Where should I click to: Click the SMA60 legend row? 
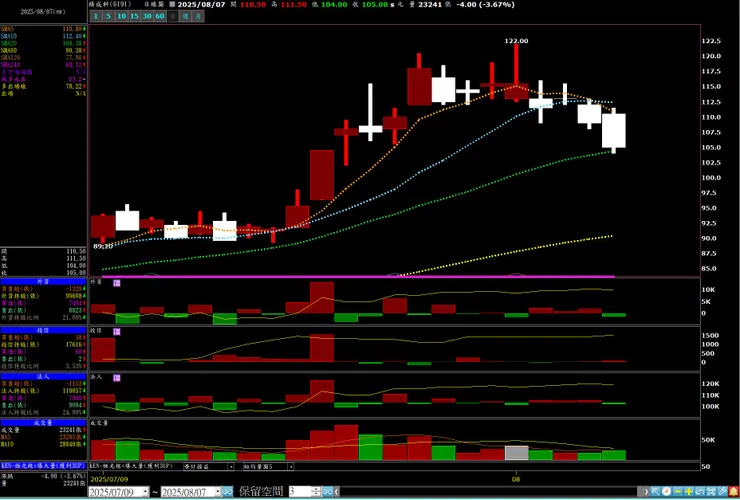pyautogui.click(x=43, y=51)
